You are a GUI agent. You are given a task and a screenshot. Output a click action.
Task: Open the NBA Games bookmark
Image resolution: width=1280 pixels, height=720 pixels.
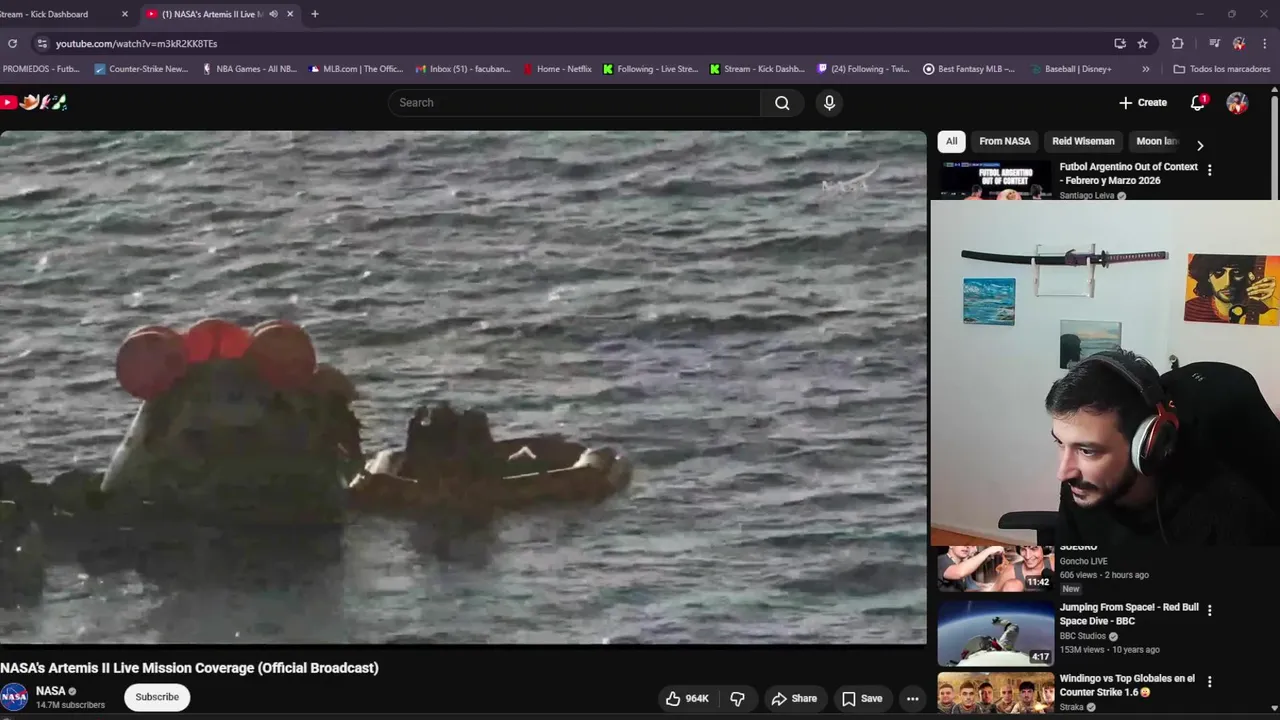pyautogui.click(x=250, y=69)
